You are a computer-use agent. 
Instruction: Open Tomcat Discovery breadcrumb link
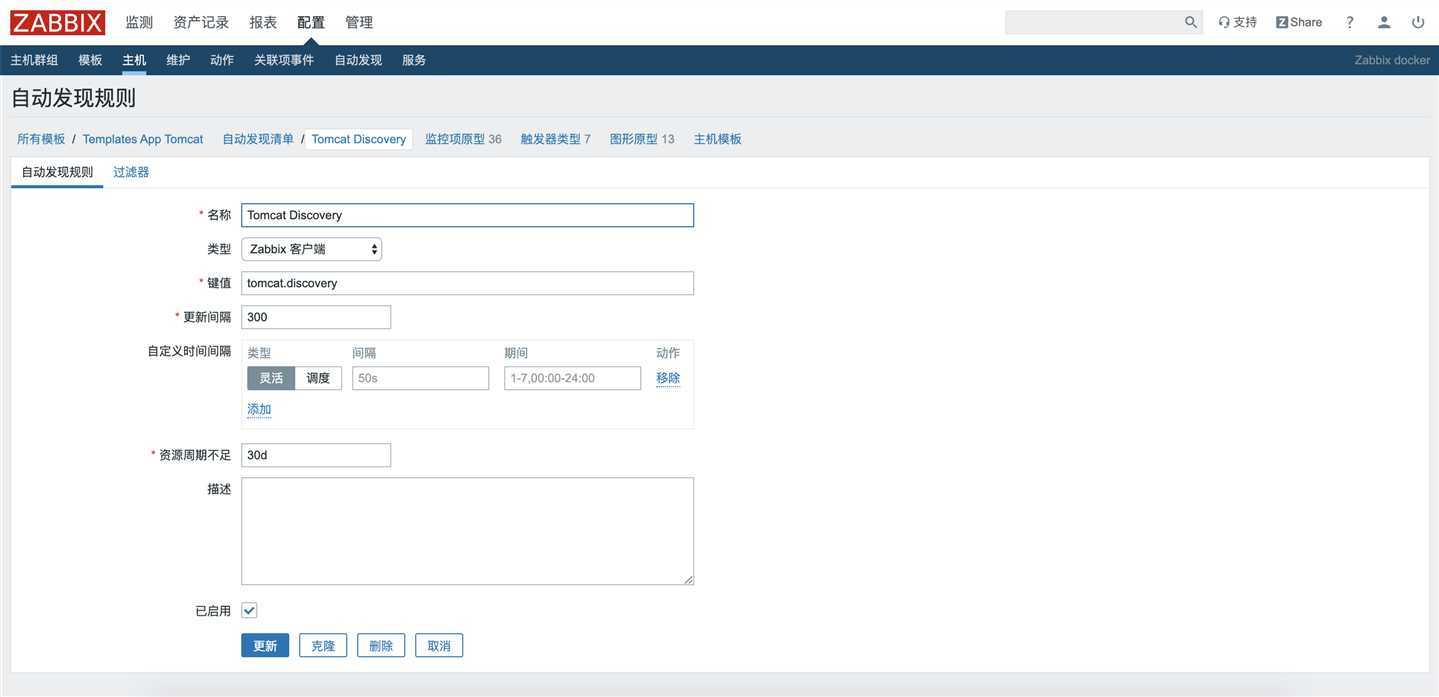pyautogui.click(x=359, y=139)
